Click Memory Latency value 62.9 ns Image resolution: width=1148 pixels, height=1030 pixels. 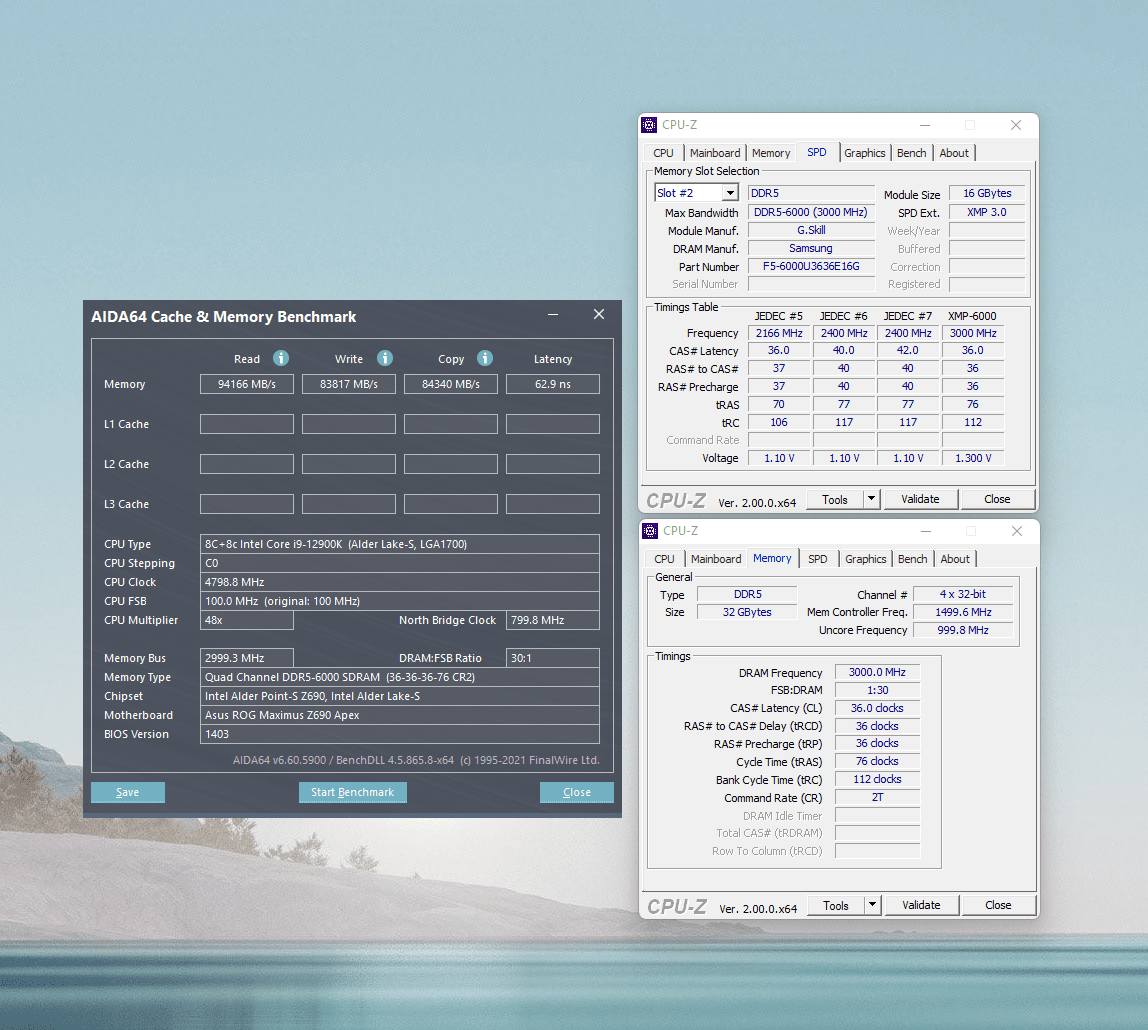(553, 384)
